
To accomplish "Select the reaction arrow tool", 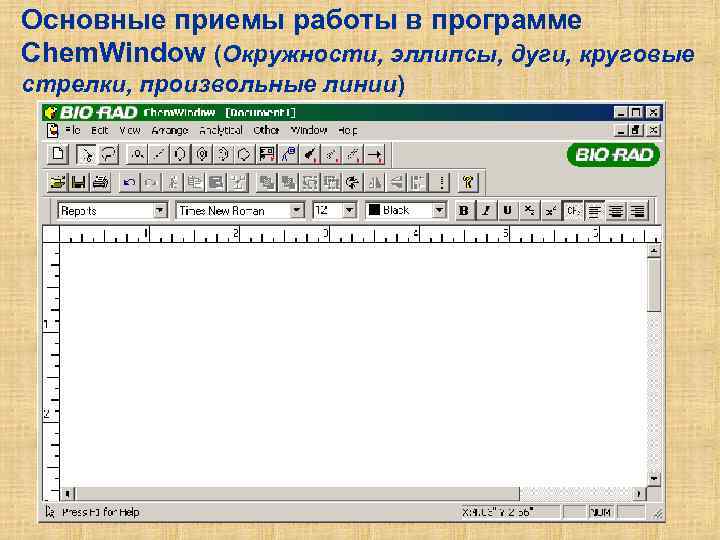I will 375,154.
